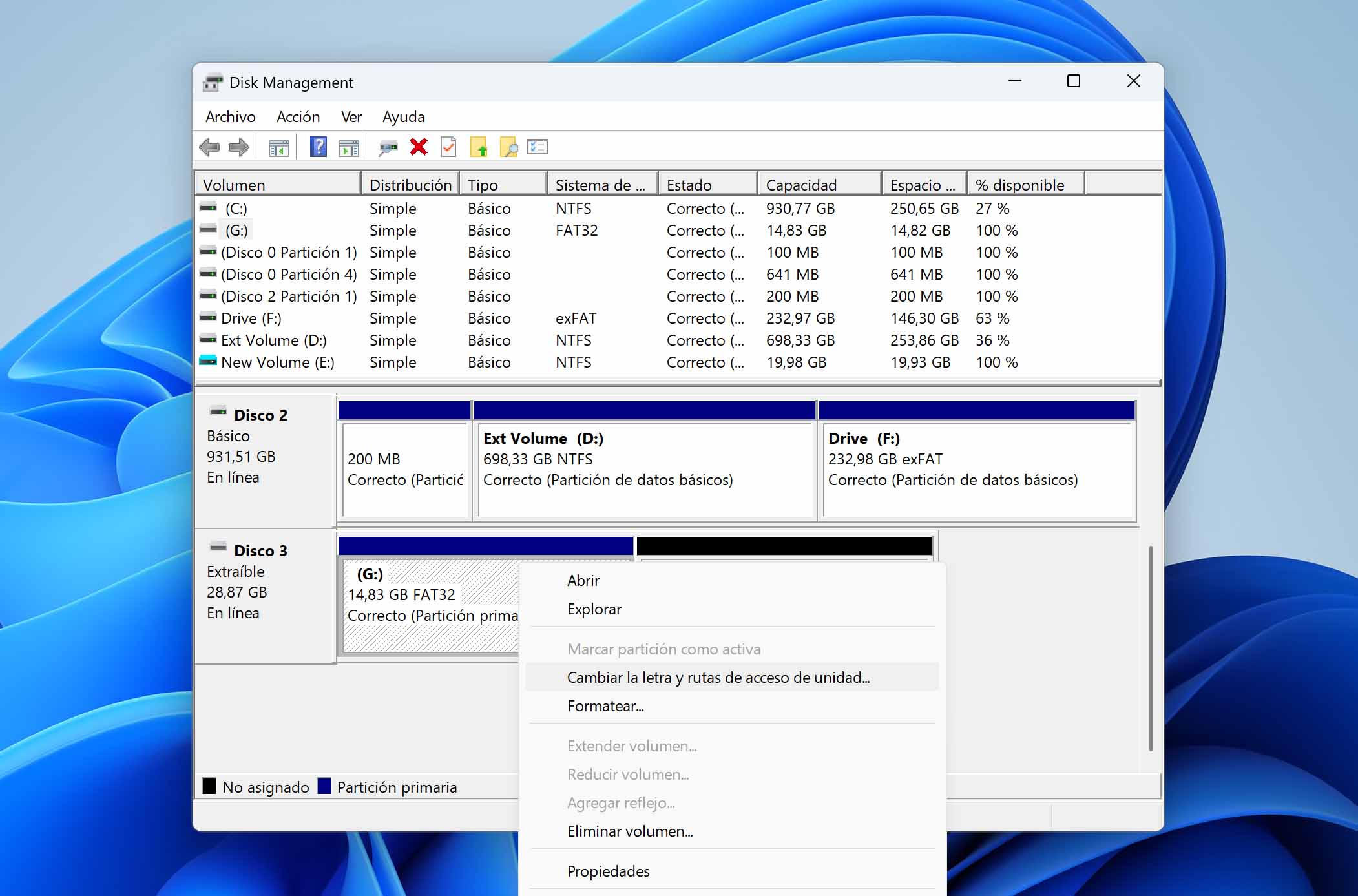Click the black unallocated space block on Disco 3
This screenshot has width=1358, height=896.
point(784,547)
